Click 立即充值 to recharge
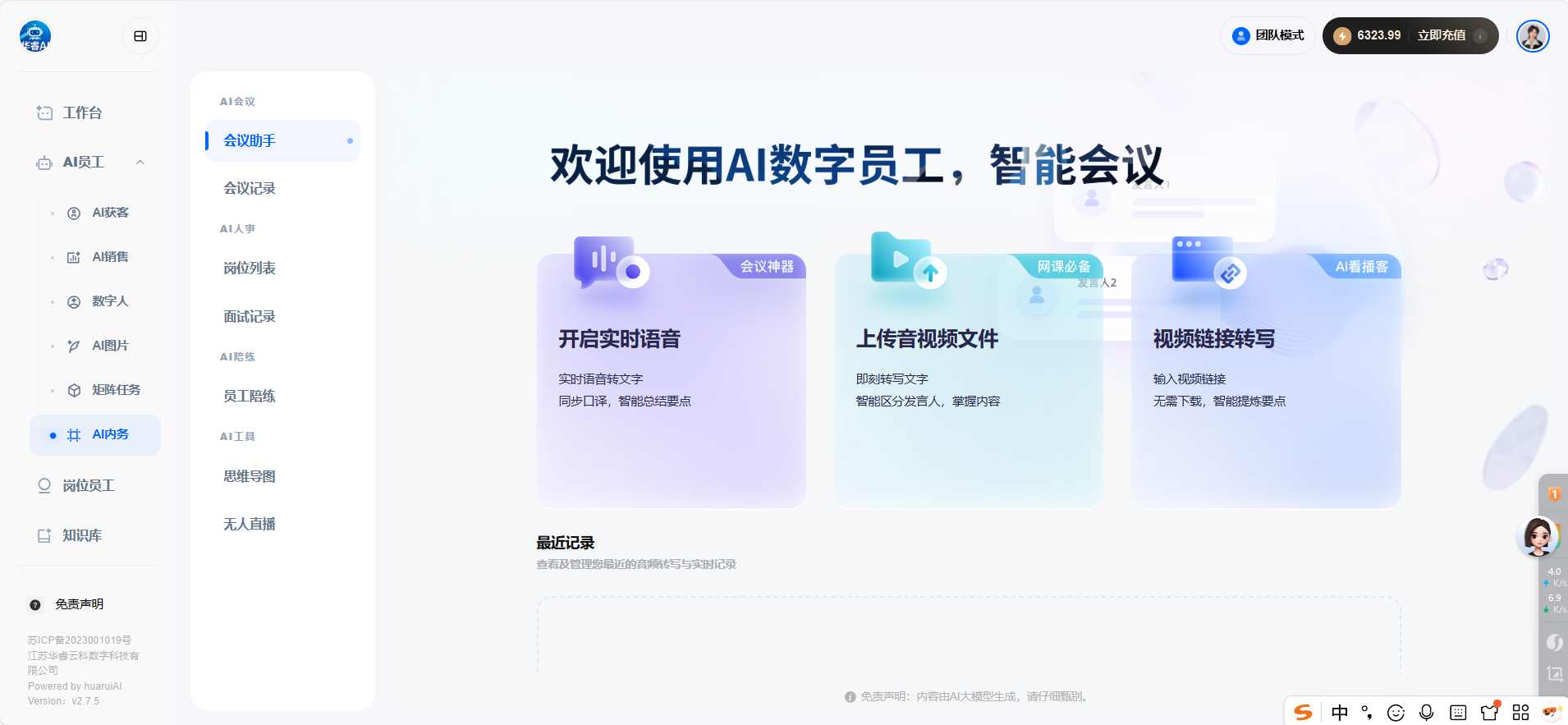The height and width of the screenshot is (725, 1568). tap(1441, 35)
